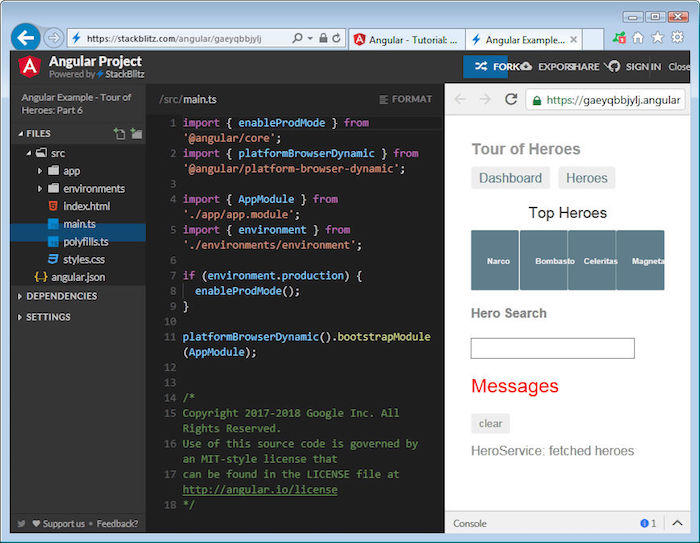
Task: Open the Dashboard nav link
Action: coord(510,178)
